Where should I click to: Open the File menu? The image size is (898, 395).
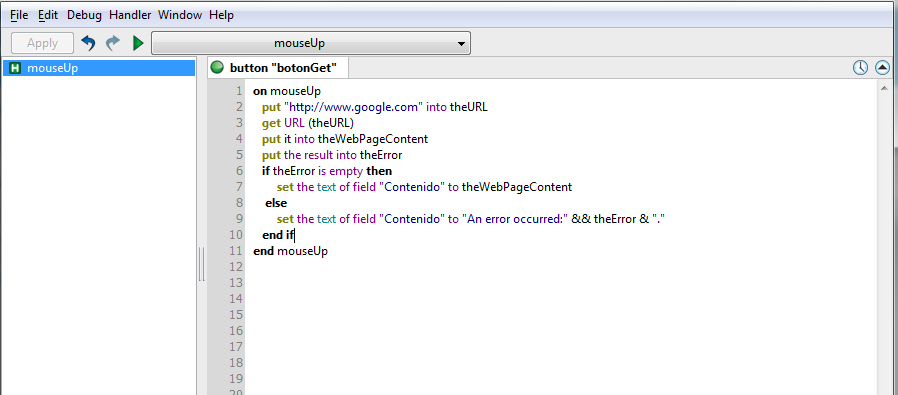[x=19, y=15]
